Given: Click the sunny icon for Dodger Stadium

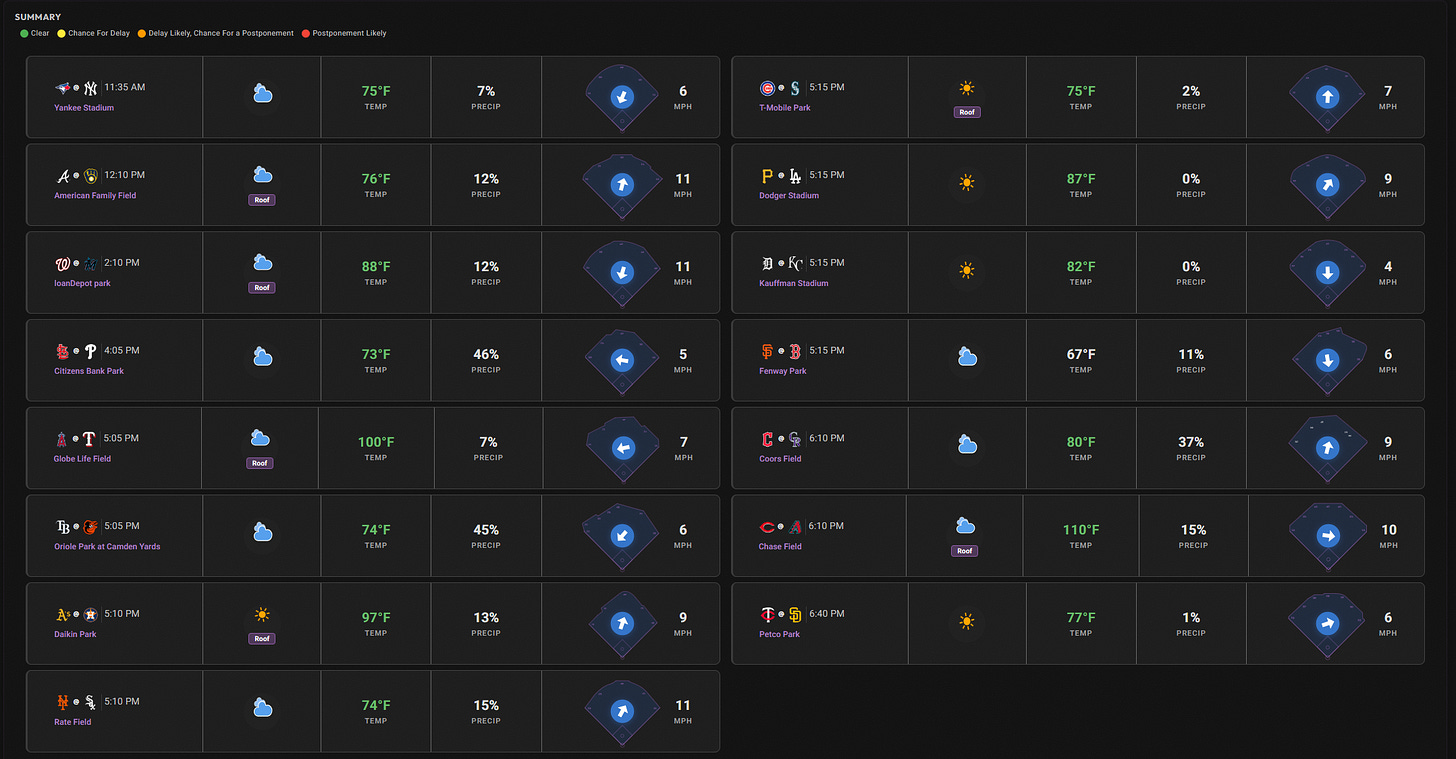Looking at the screenshot, I should tap(966, 182).
